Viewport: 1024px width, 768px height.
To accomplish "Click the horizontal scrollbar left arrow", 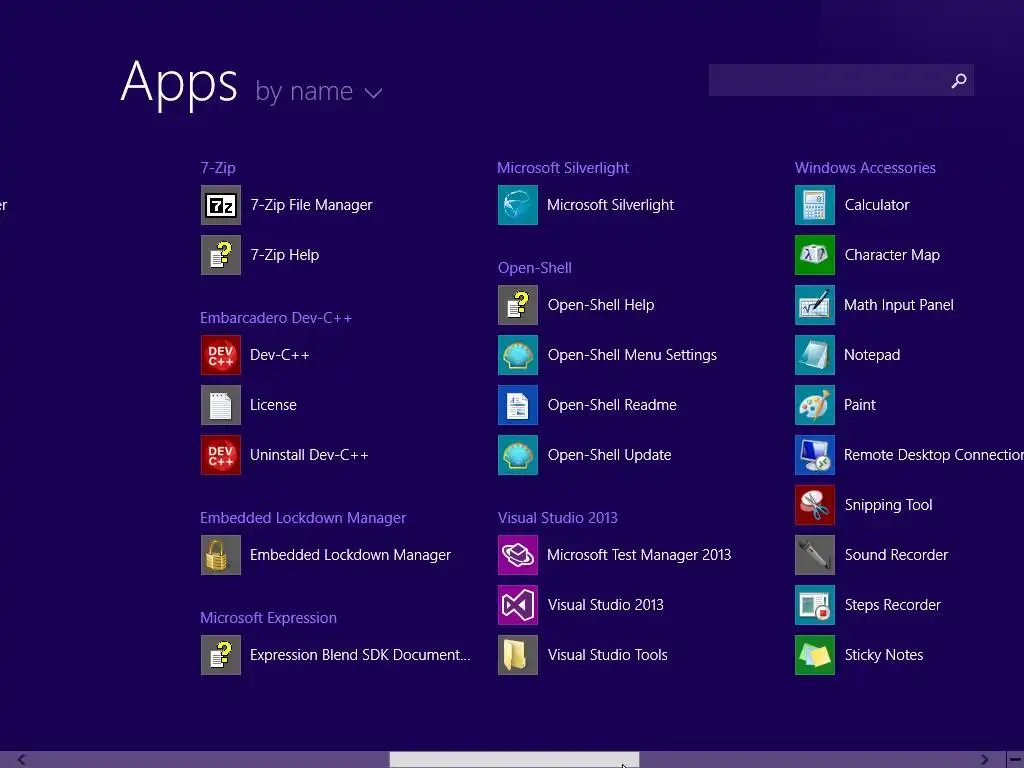I will pos(21,760).
